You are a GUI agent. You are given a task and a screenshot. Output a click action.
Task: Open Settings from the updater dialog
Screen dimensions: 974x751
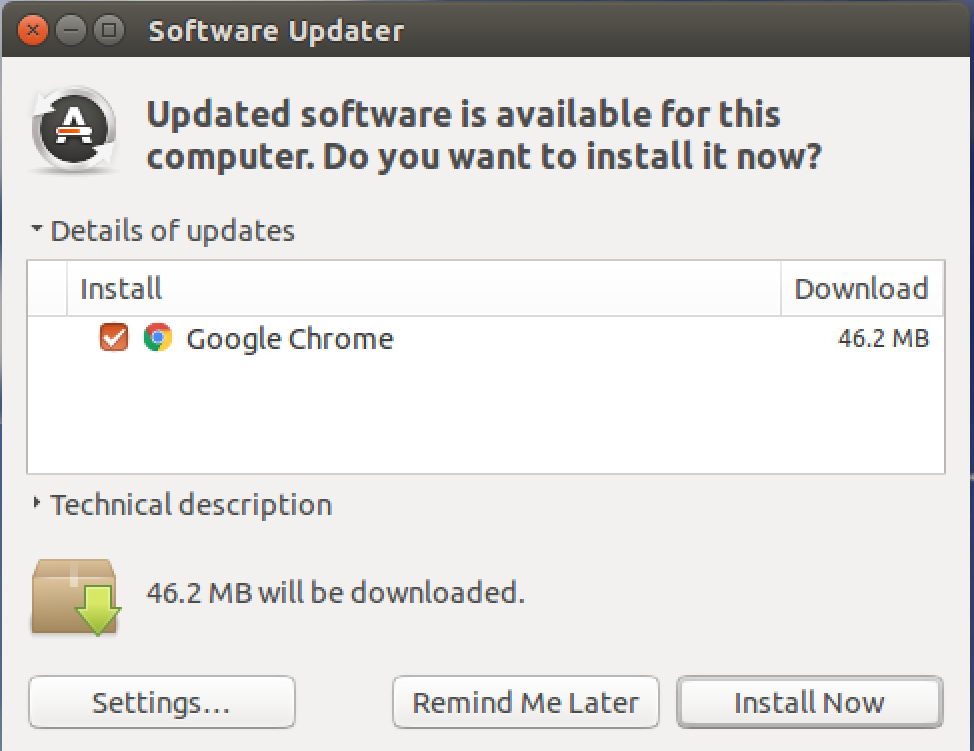point(161,702)
